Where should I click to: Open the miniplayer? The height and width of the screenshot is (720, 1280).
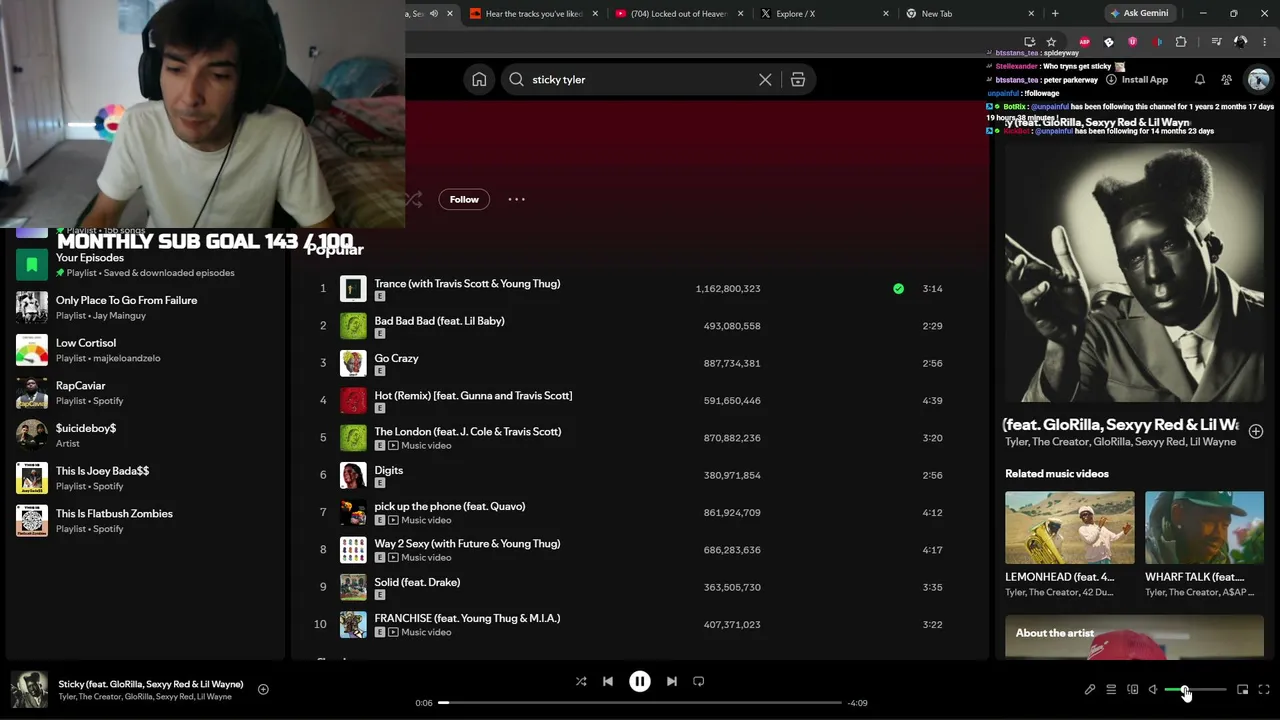point(1243,689)
